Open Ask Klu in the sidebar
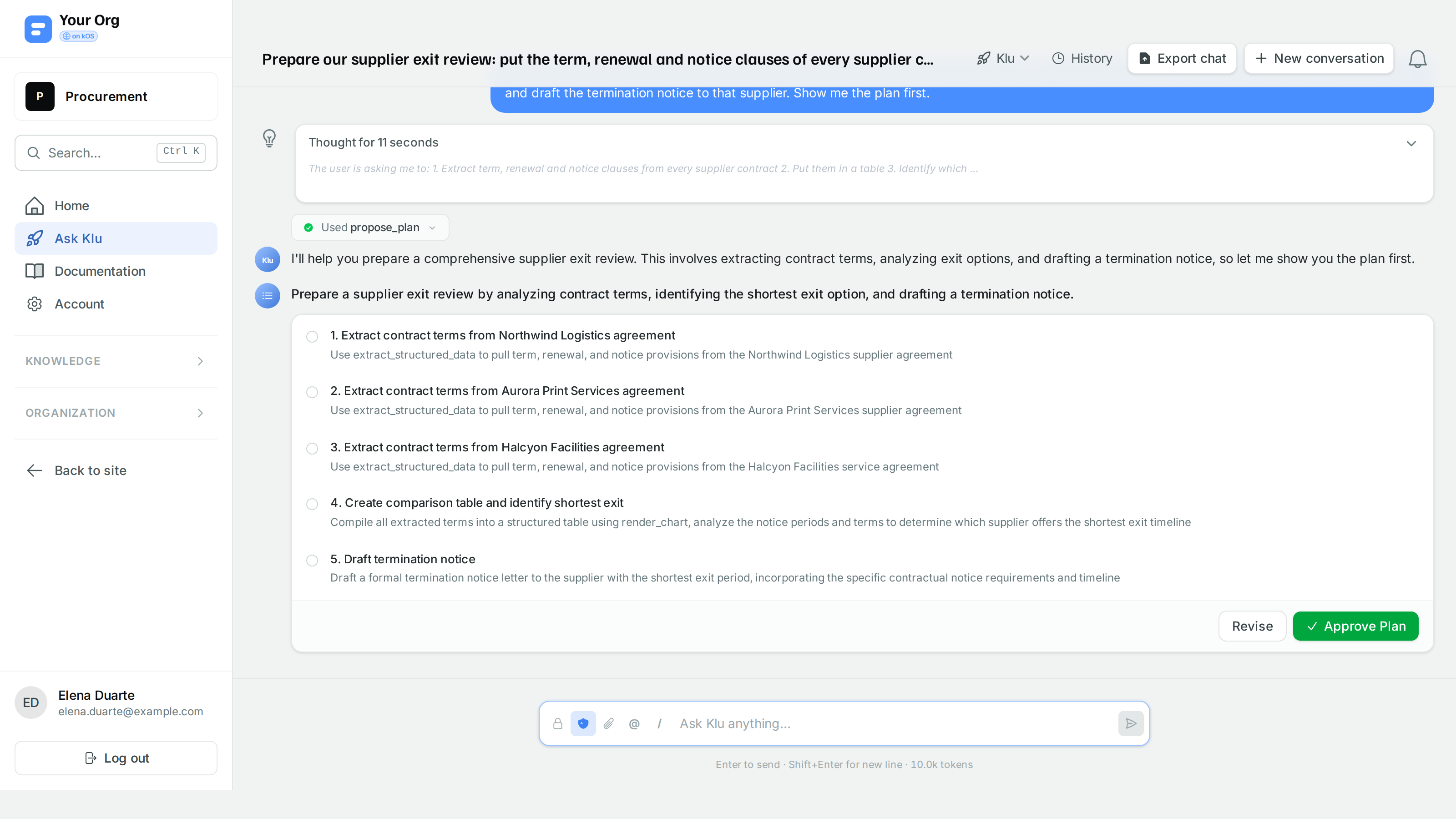The height and width of the screenshot is (819, 1456). [x=115, y=238]
